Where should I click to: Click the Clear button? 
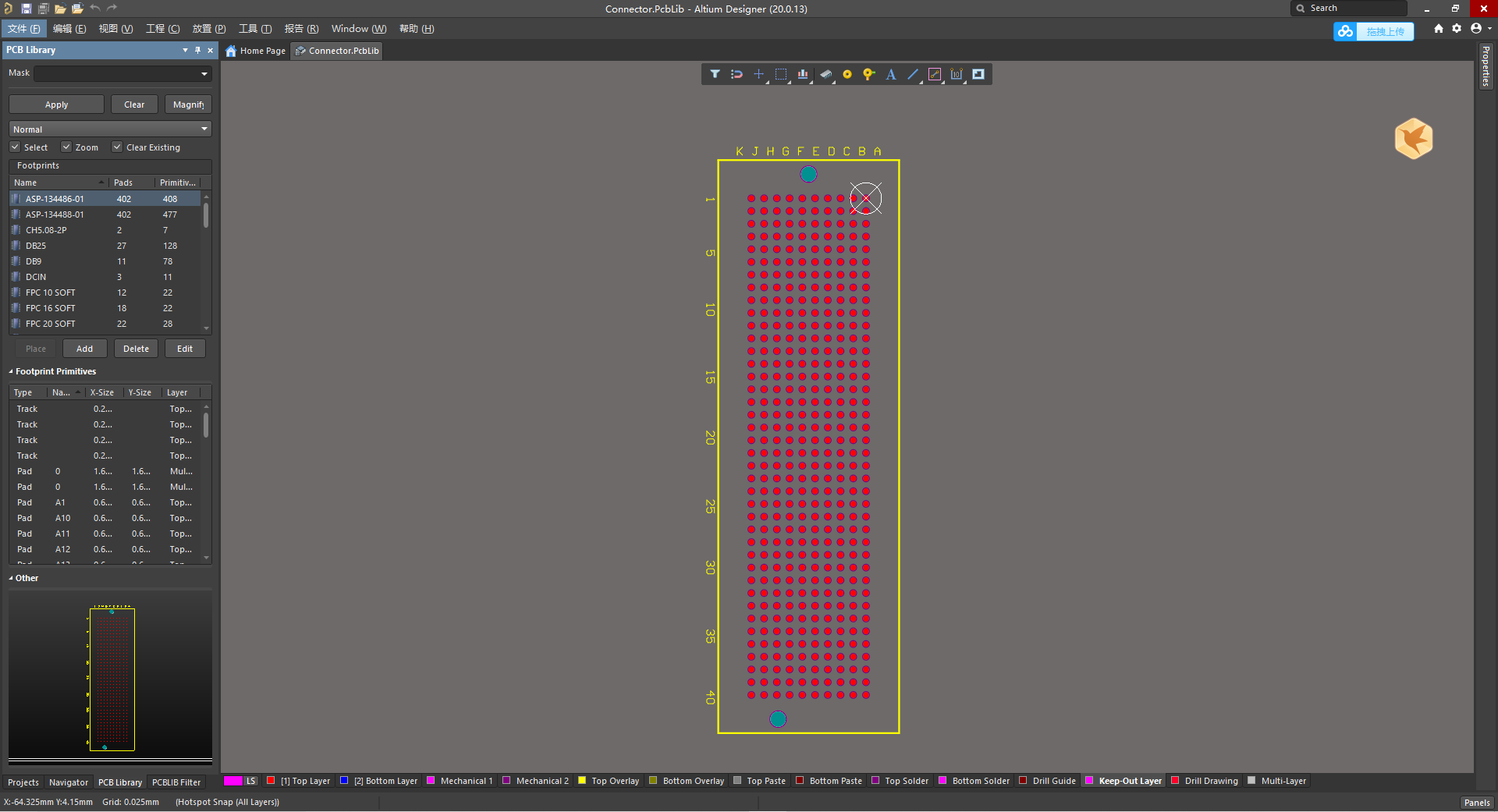tap(134, 105)
